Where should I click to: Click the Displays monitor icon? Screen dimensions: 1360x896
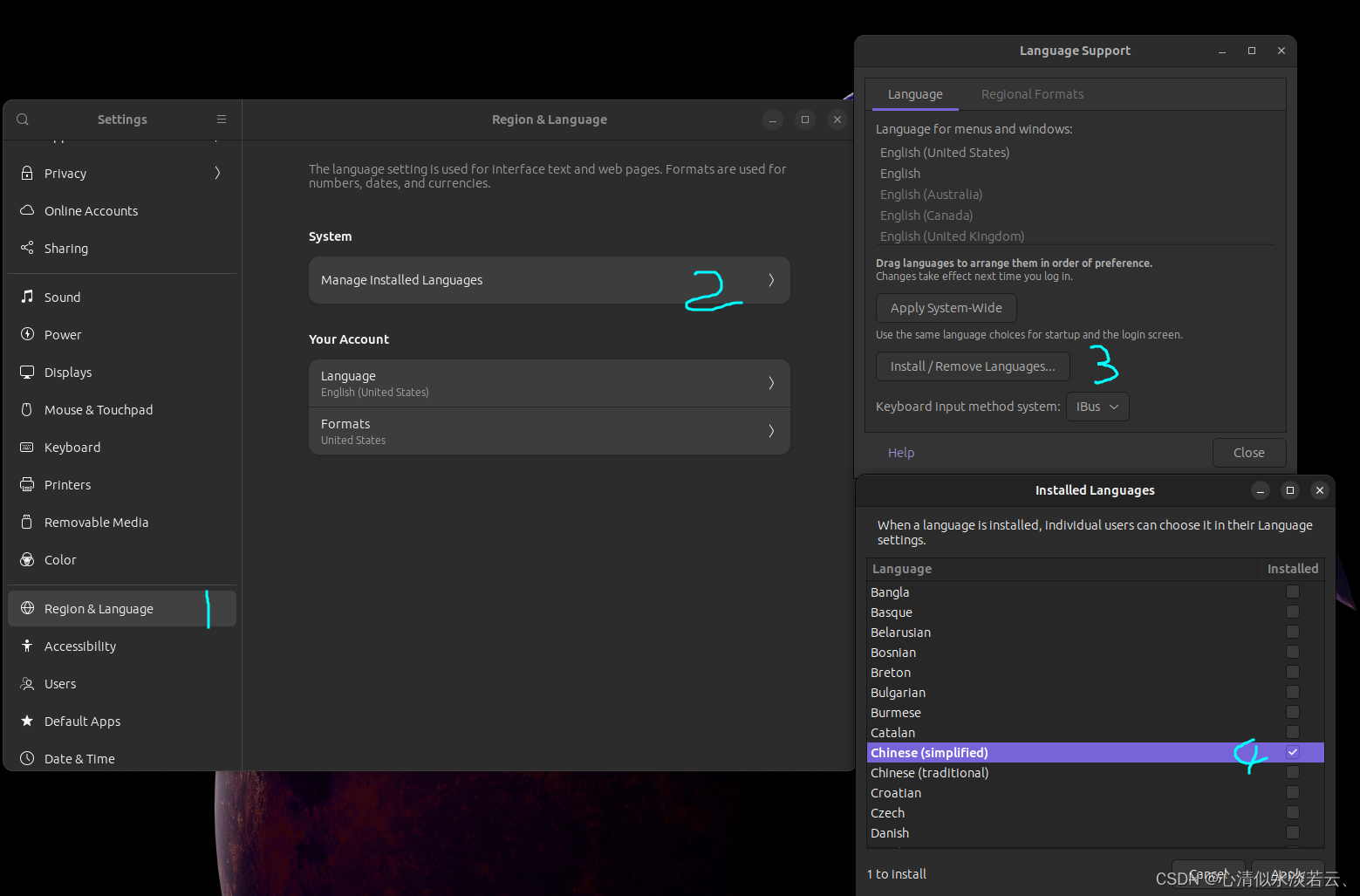pyautogui.click(x=27, y=372)
